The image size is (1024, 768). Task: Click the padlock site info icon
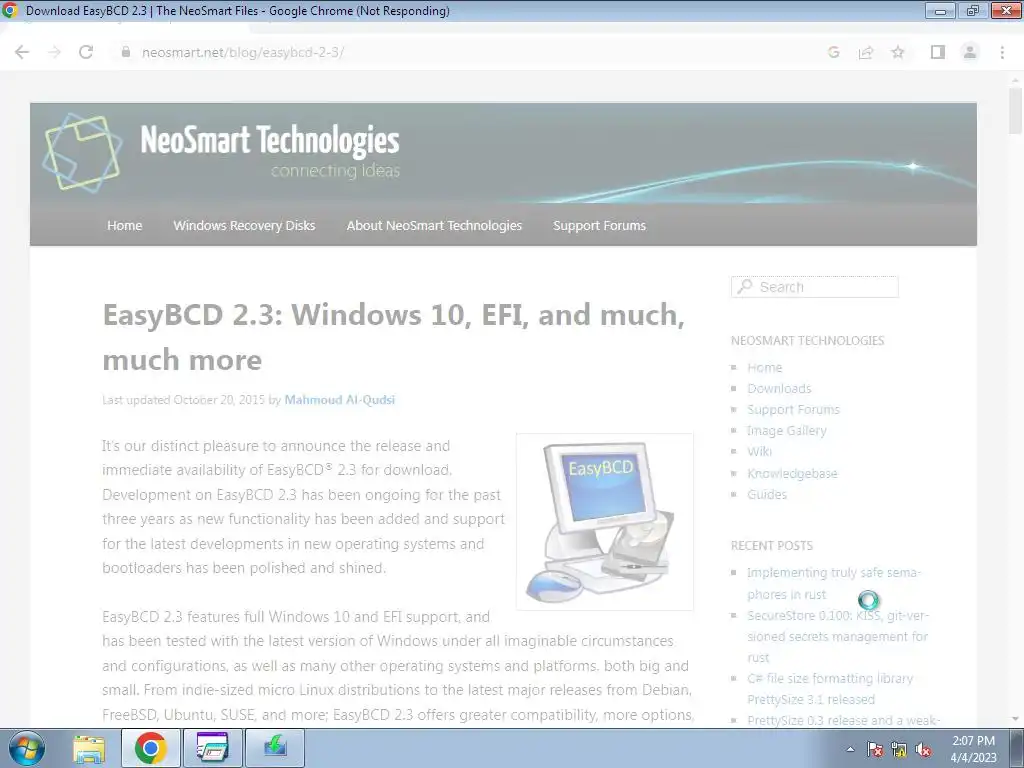pyautogui.click(x=126, y=52)
